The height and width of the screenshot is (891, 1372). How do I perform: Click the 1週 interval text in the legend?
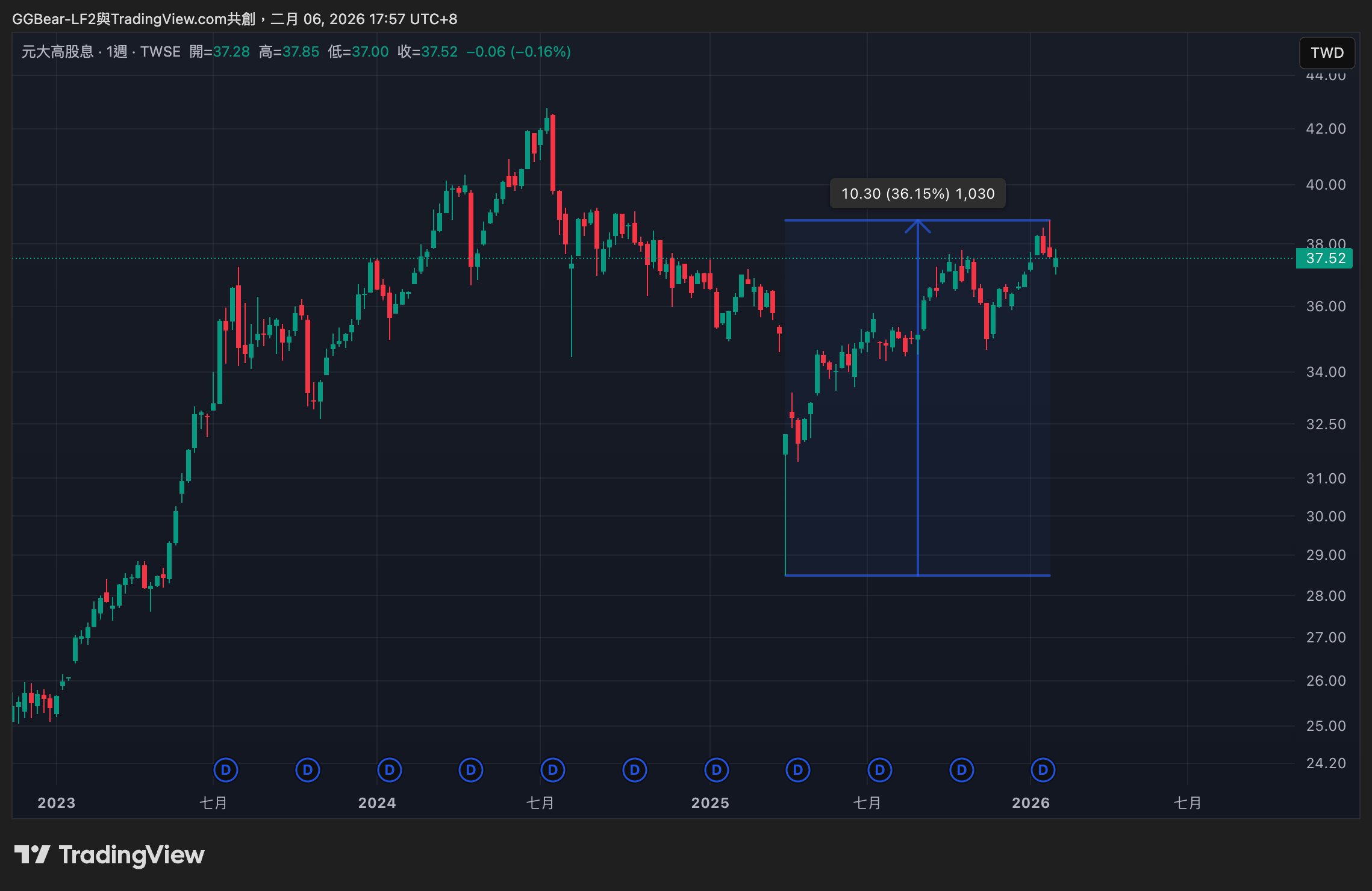(x=117, y=52)
